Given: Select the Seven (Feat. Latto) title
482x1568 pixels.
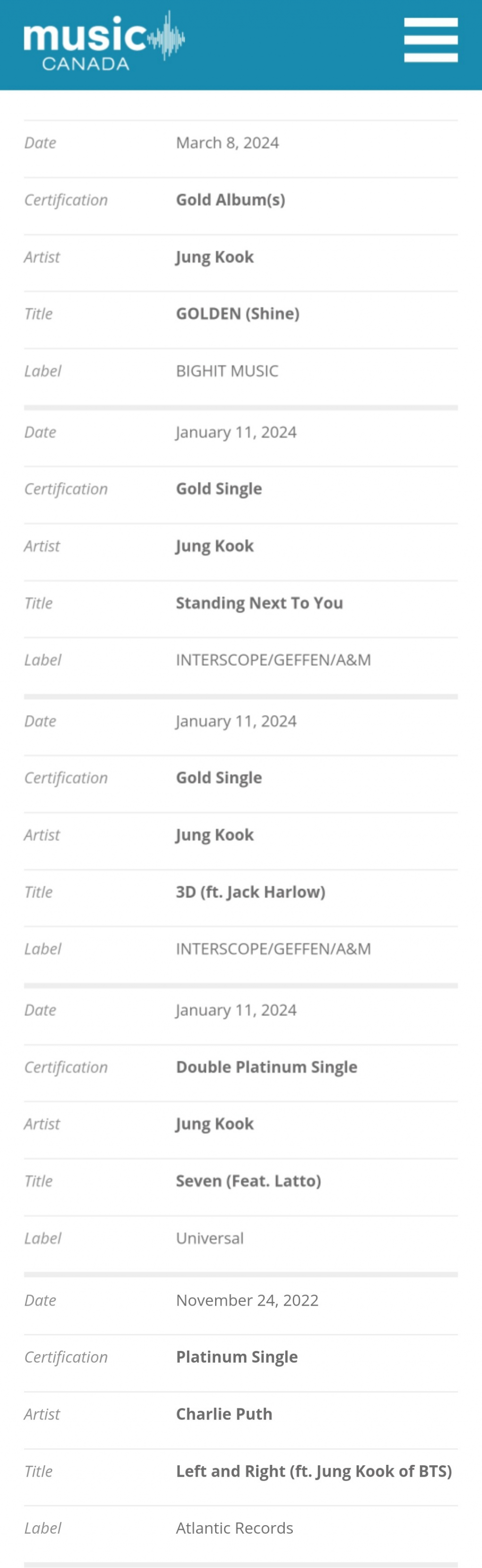Looking at the screenshot, I should pyautogui.click(x=249, y=1181).
